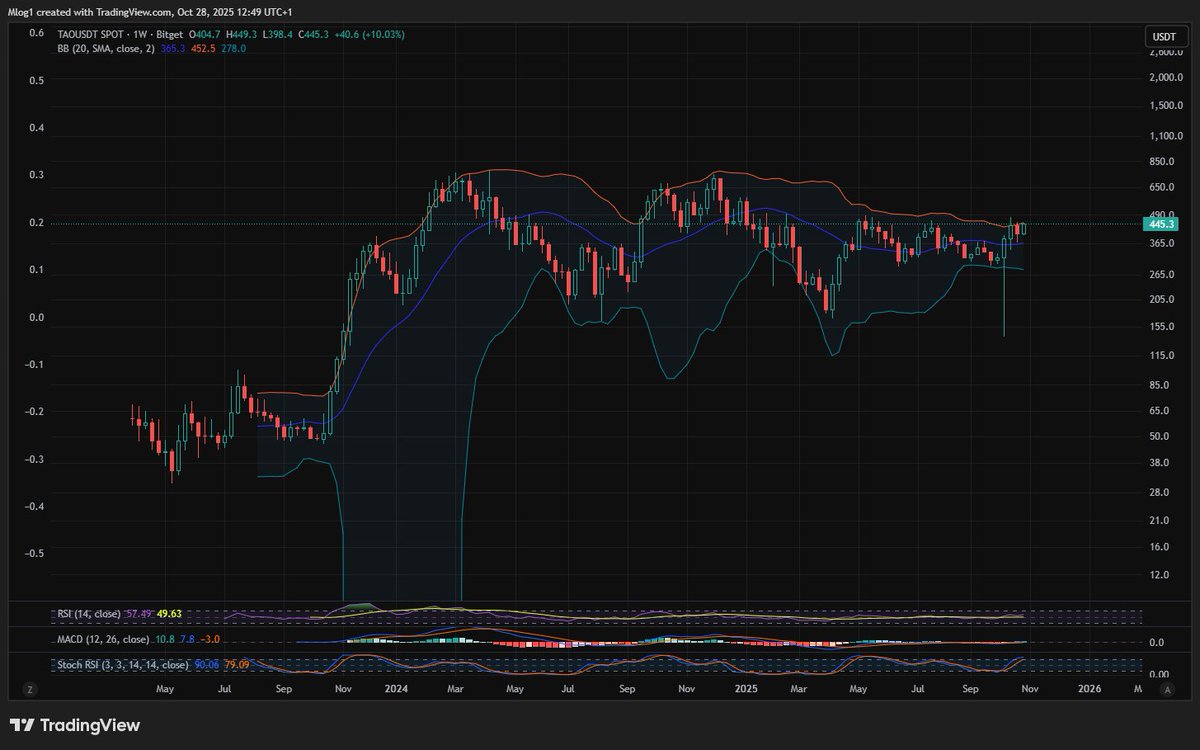Select the BB (20, SMA, close, 2) indicator legend

tap(107, 48)
